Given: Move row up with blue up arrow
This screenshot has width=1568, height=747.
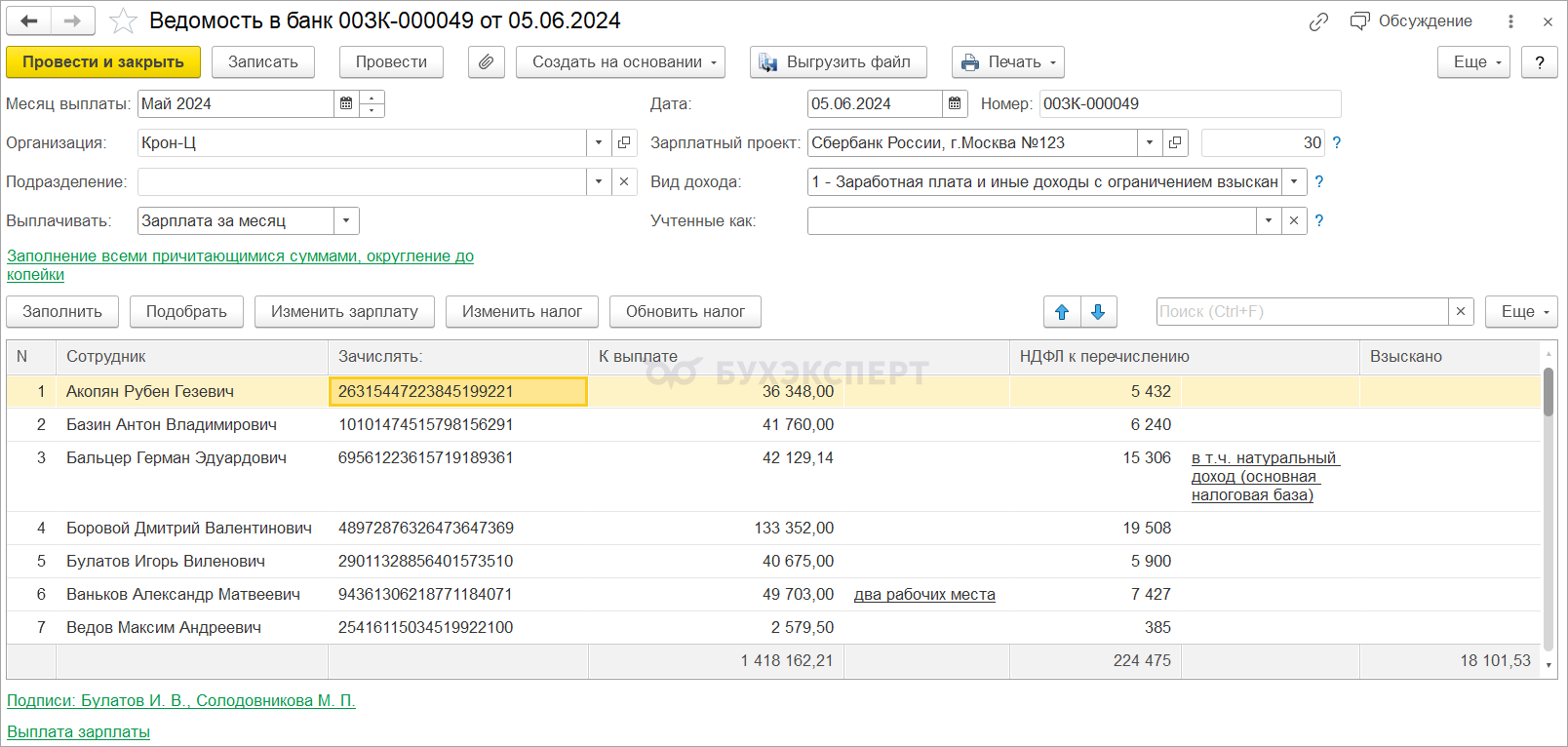Looking at the screenshot, I should [1062, 312].
